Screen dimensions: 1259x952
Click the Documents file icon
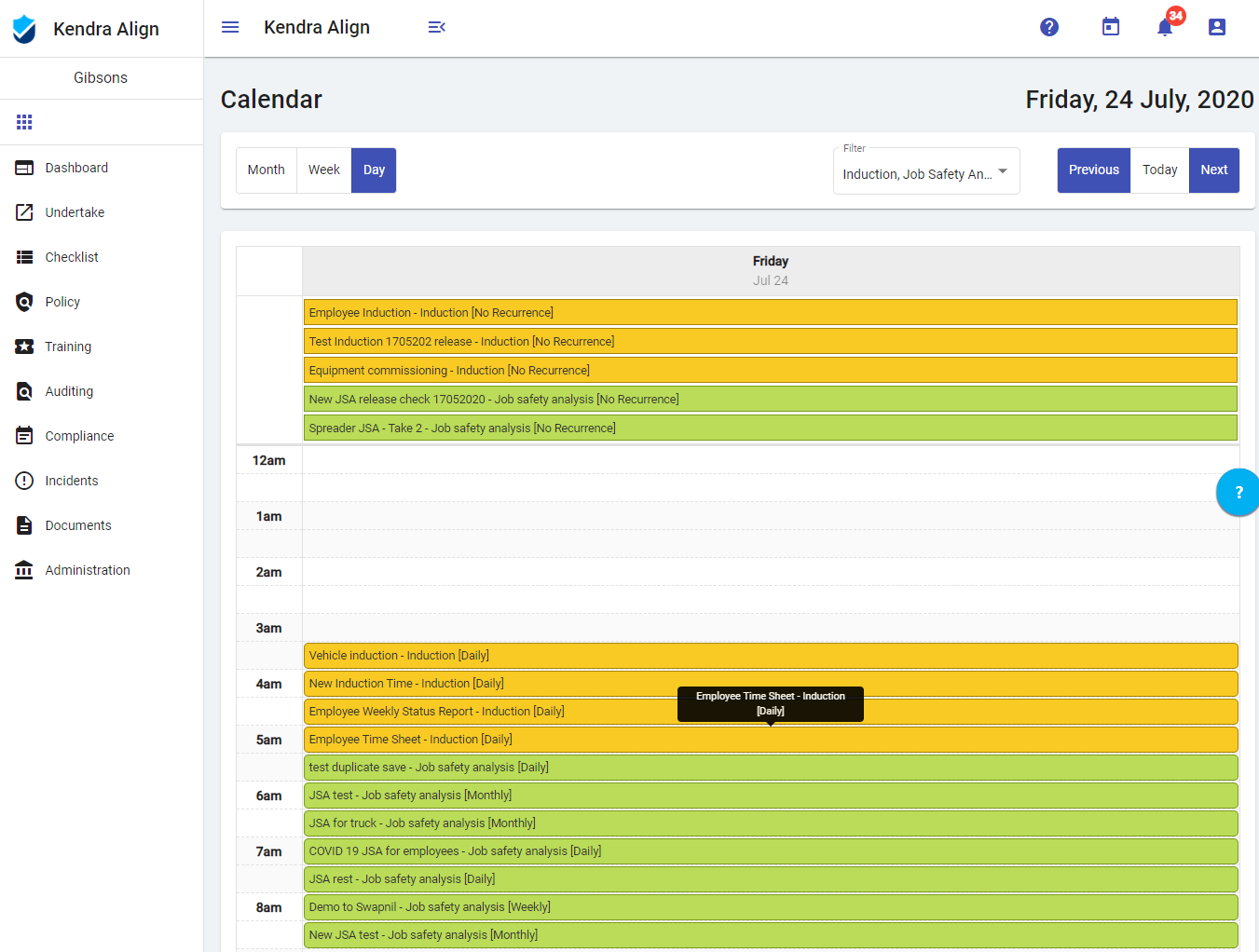click(x=24, y=525)
